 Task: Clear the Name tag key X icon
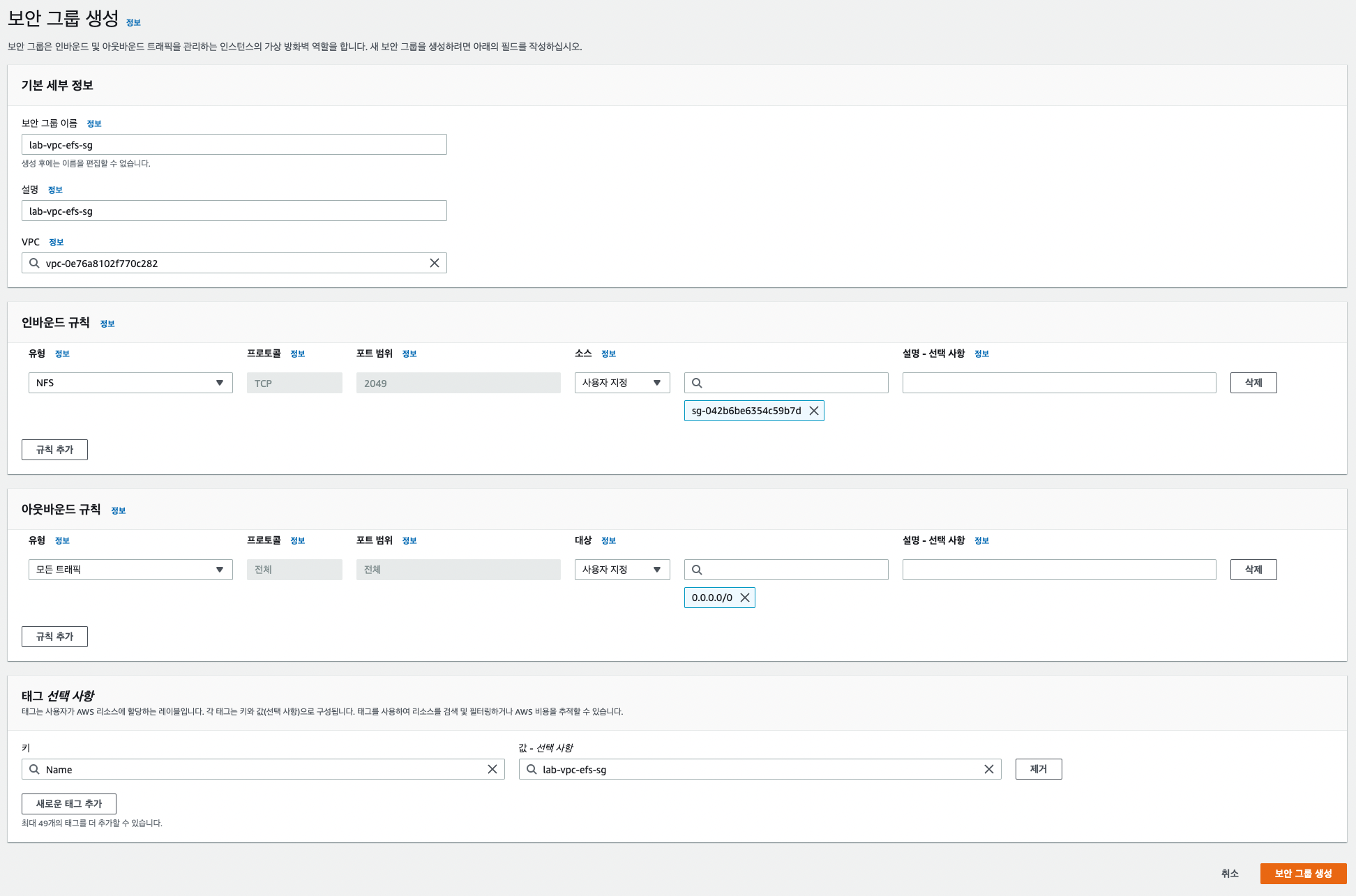pos(492,769)
